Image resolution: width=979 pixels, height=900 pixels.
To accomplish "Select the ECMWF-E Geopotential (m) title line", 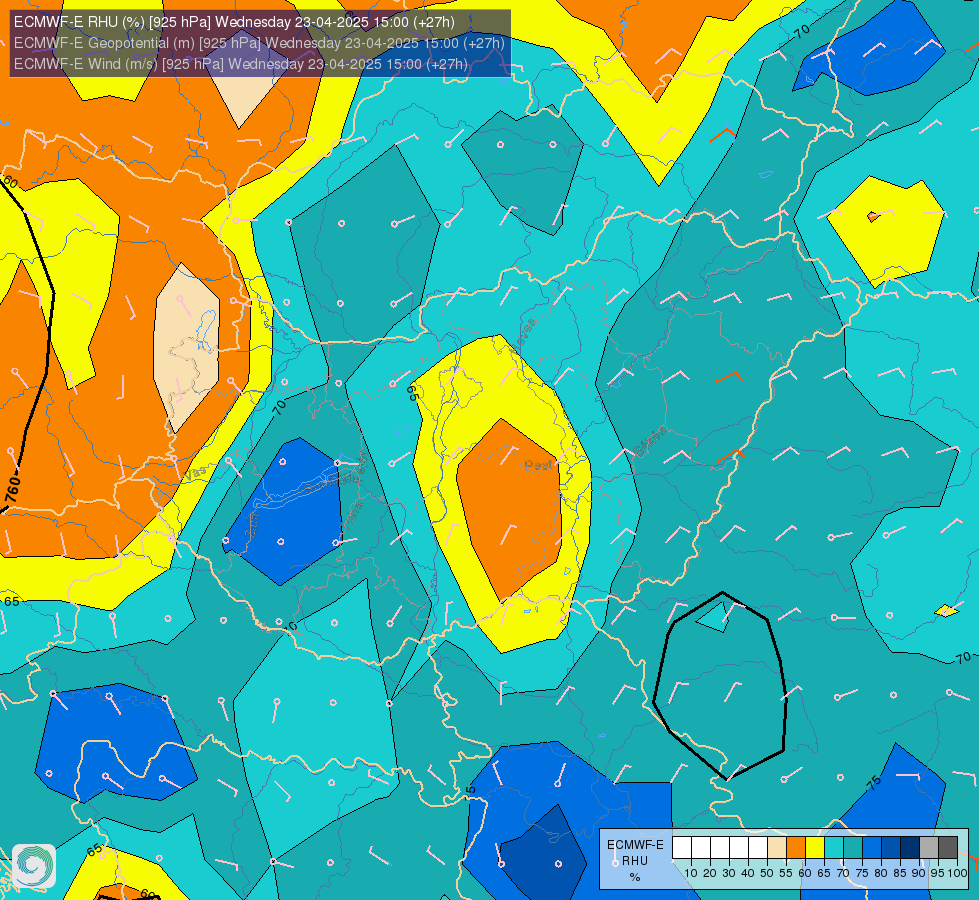I will pyautogui.click(x=259, y=43).
